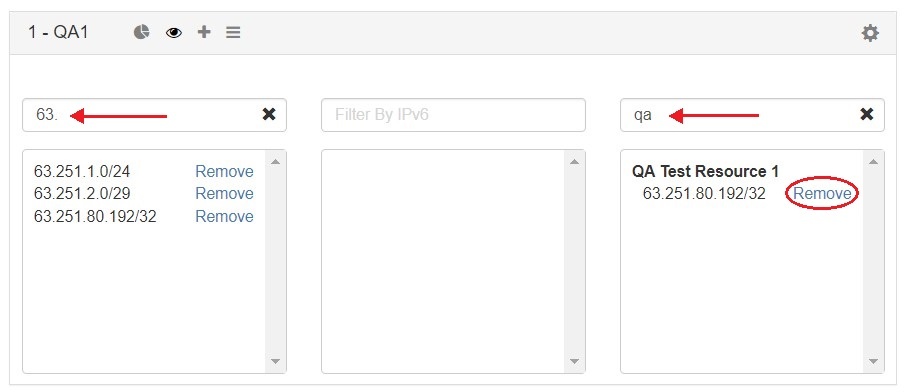
Task: Remove the 63.251.1.0/24 block
Action: click(x=225, y=171)
